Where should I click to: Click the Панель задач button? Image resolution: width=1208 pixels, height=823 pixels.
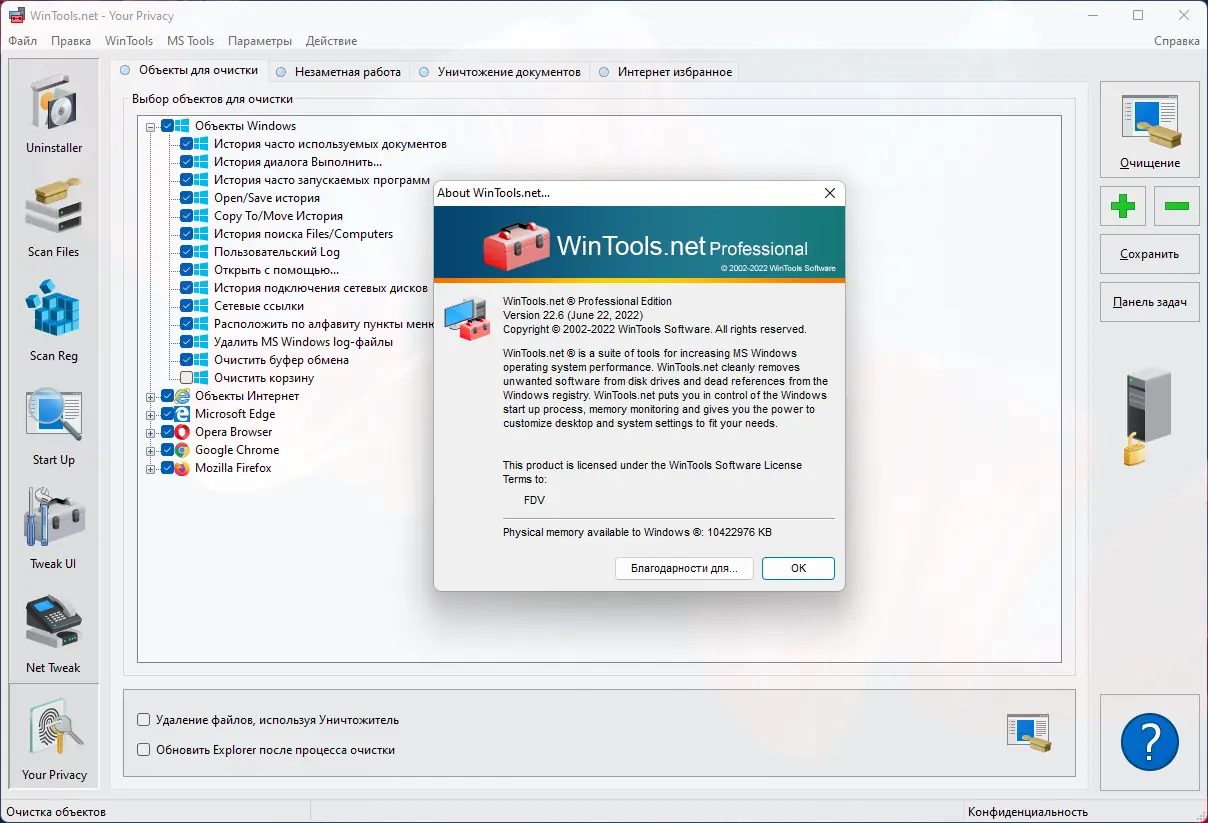tap(1150, 302)
